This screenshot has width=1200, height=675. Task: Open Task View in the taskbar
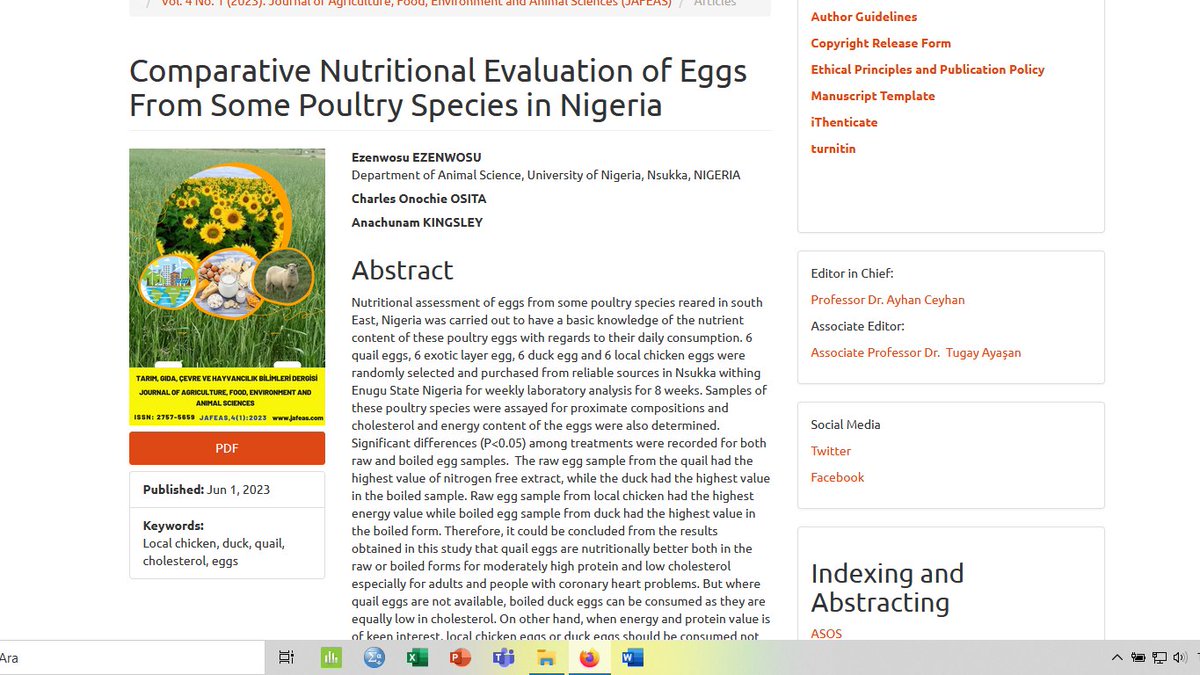point(286,657)
